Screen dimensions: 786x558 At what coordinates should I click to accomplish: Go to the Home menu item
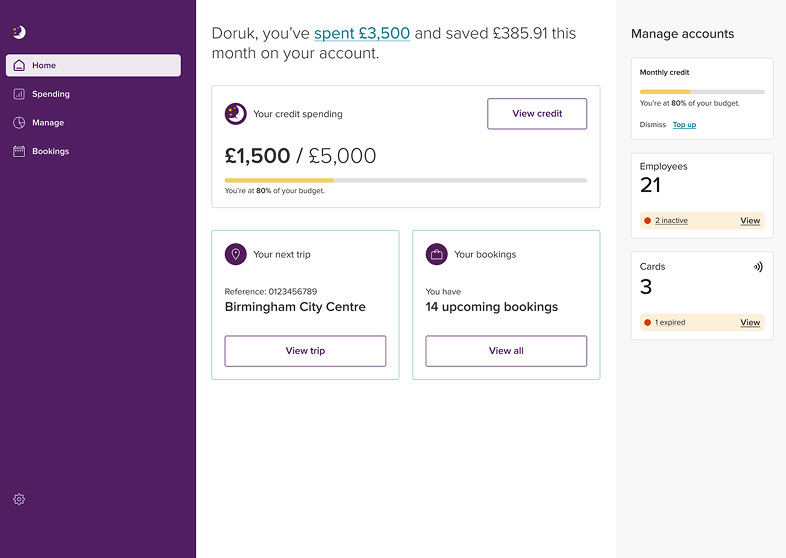click(x=93, y=65)
